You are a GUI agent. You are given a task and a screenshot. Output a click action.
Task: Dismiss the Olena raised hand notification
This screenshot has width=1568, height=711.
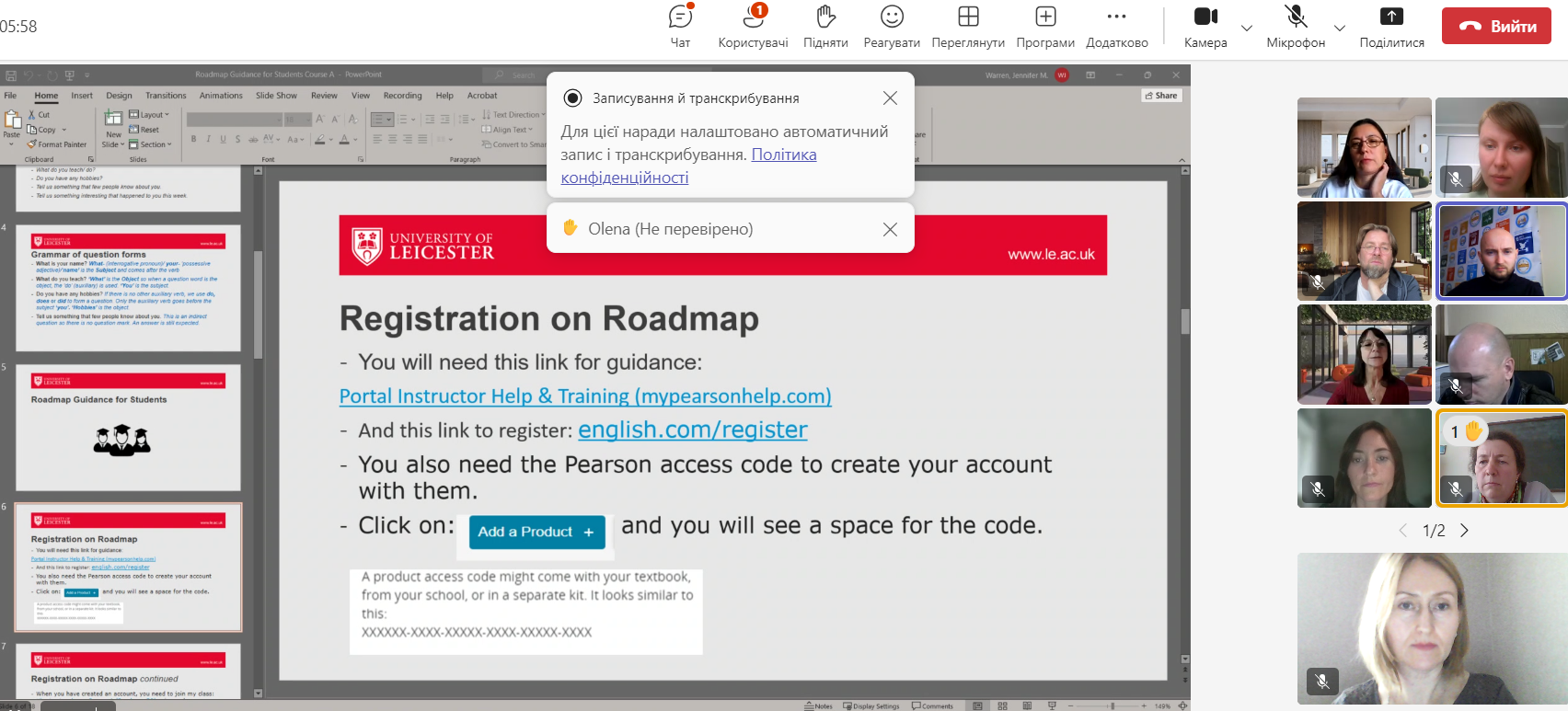pyautogui.click(x=890, y=229)
